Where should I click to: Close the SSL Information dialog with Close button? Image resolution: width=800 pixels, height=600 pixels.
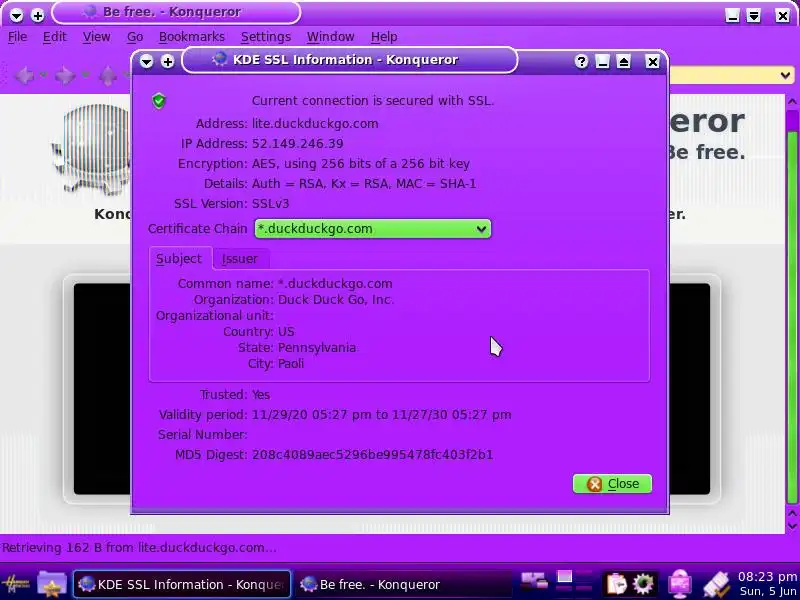pyautogui.click(x=612, y=484)
